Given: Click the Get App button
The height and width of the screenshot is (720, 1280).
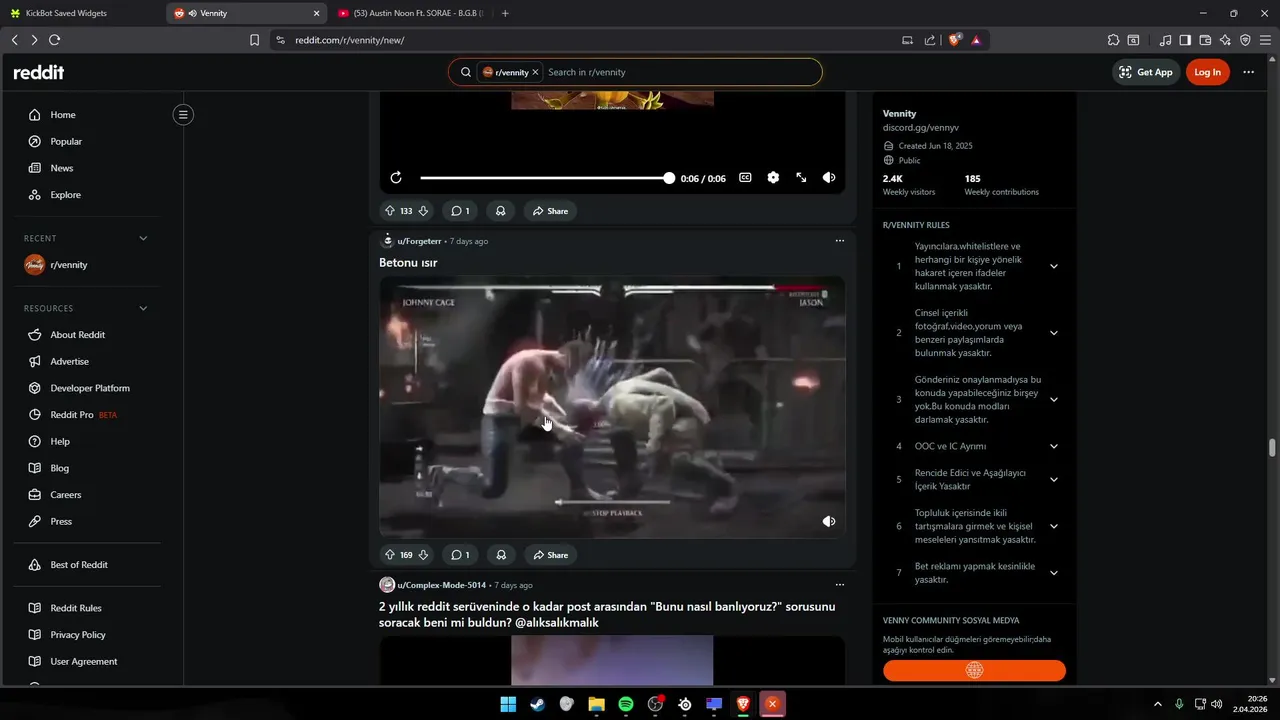Looking at the screenshot, I should coord(1146,72).
